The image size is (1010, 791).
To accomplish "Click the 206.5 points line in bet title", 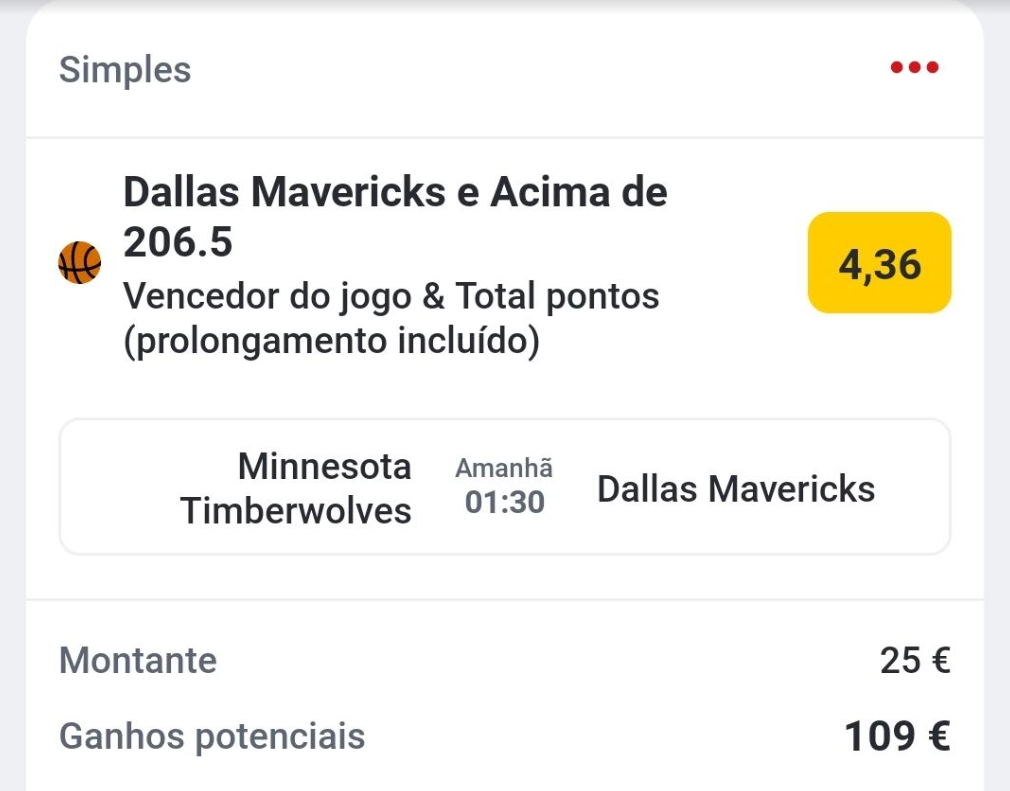I will pyautogui.click(x=178, y=242).
